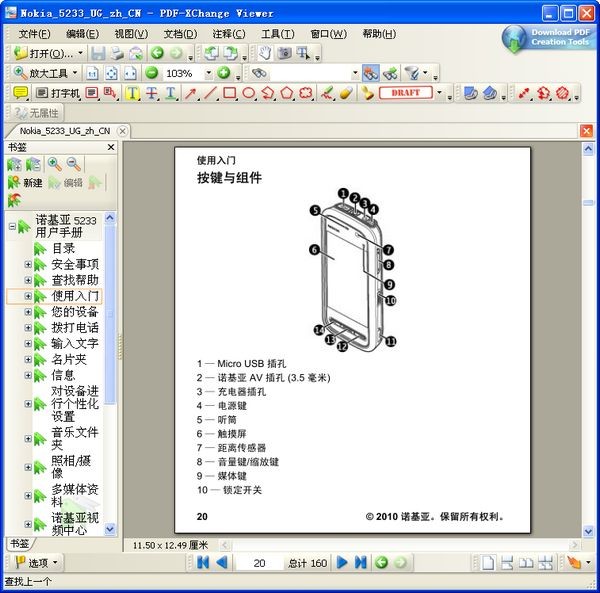Screen dimensions: 600x593
Task: Click the binoculars Find icon
Action: [259, 73]
